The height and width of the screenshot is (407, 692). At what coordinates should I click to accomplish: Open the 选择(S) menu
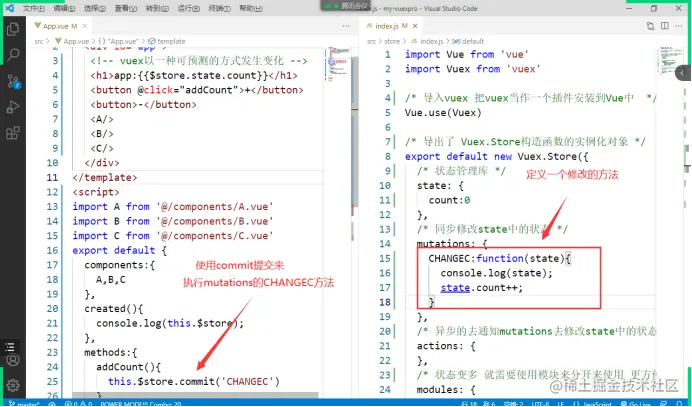(x=95, y=8)
